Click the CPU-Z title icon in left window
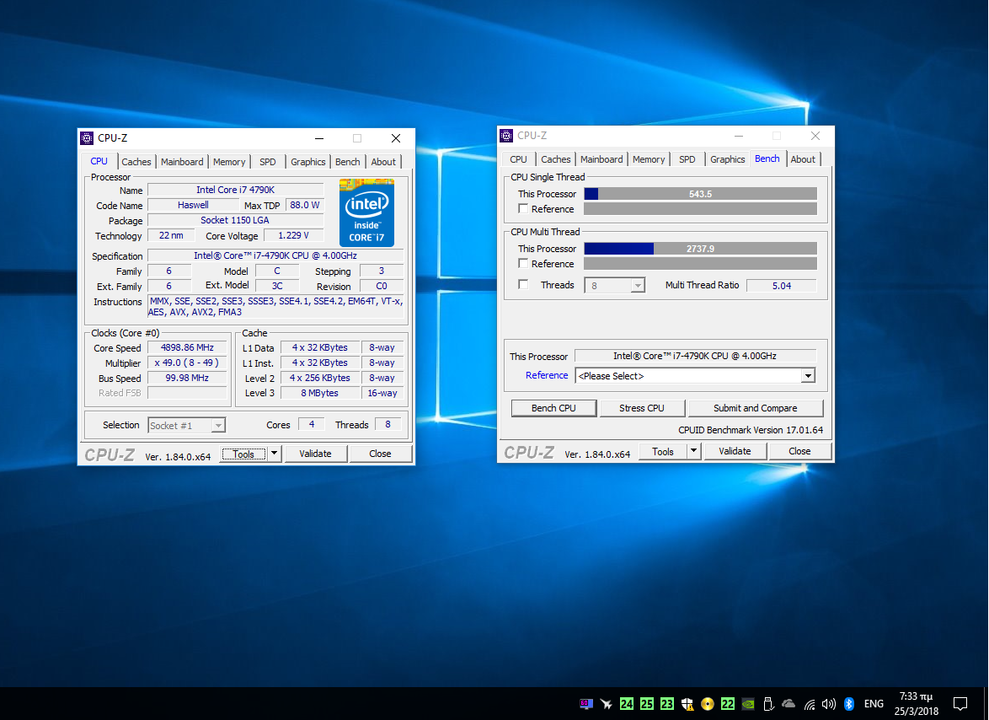The height and width of the screenshot is (720, 989). pyautogui.click(x=87, y=138)
